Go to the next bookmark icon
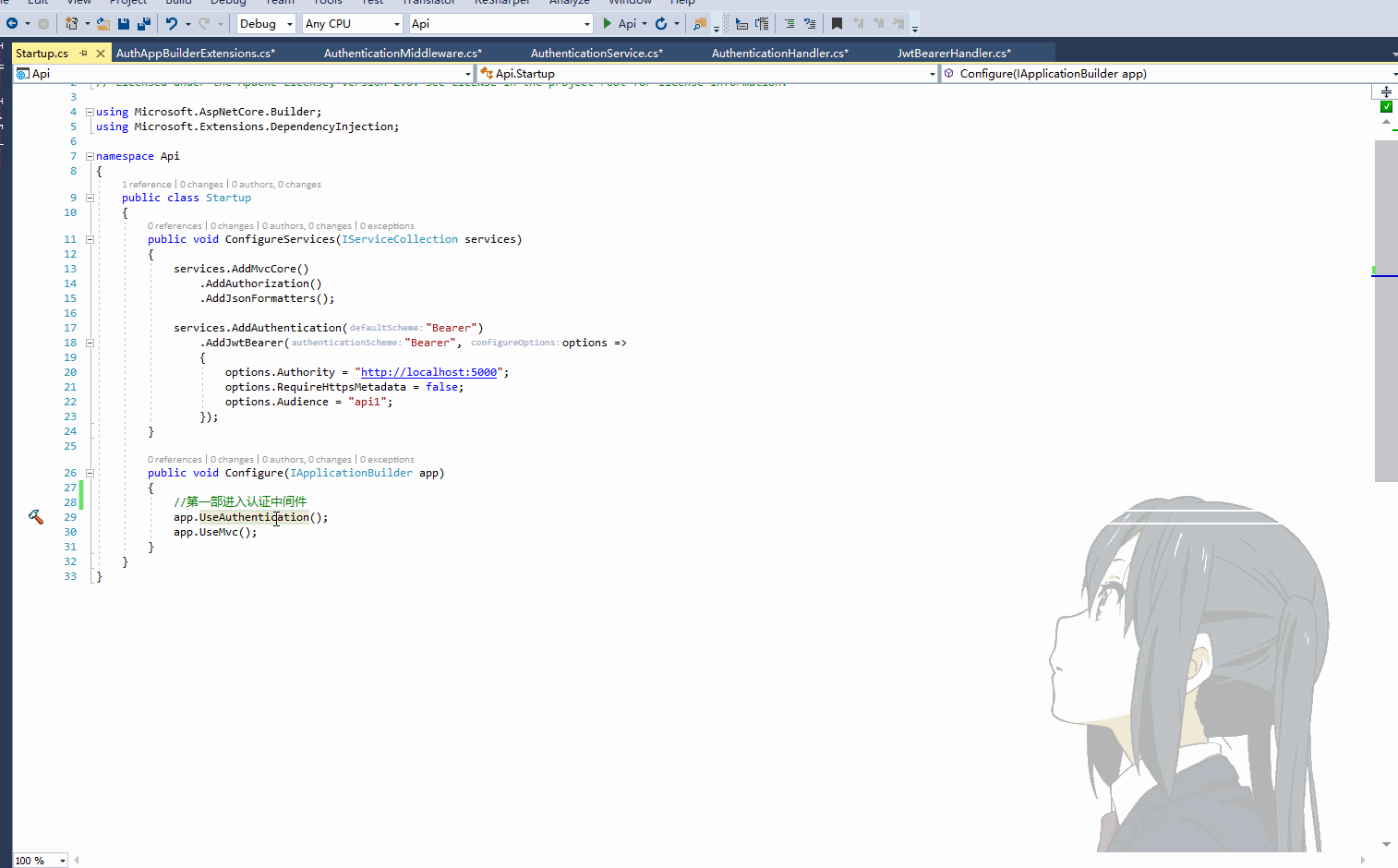Image resolution: width=1398 pixels, height=868 pixels. pyautogui.click(x=878, y=24)
